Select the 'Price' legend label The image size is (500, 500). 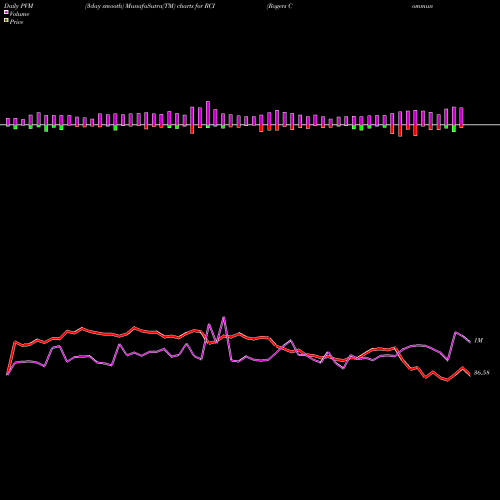click(16, 22)
